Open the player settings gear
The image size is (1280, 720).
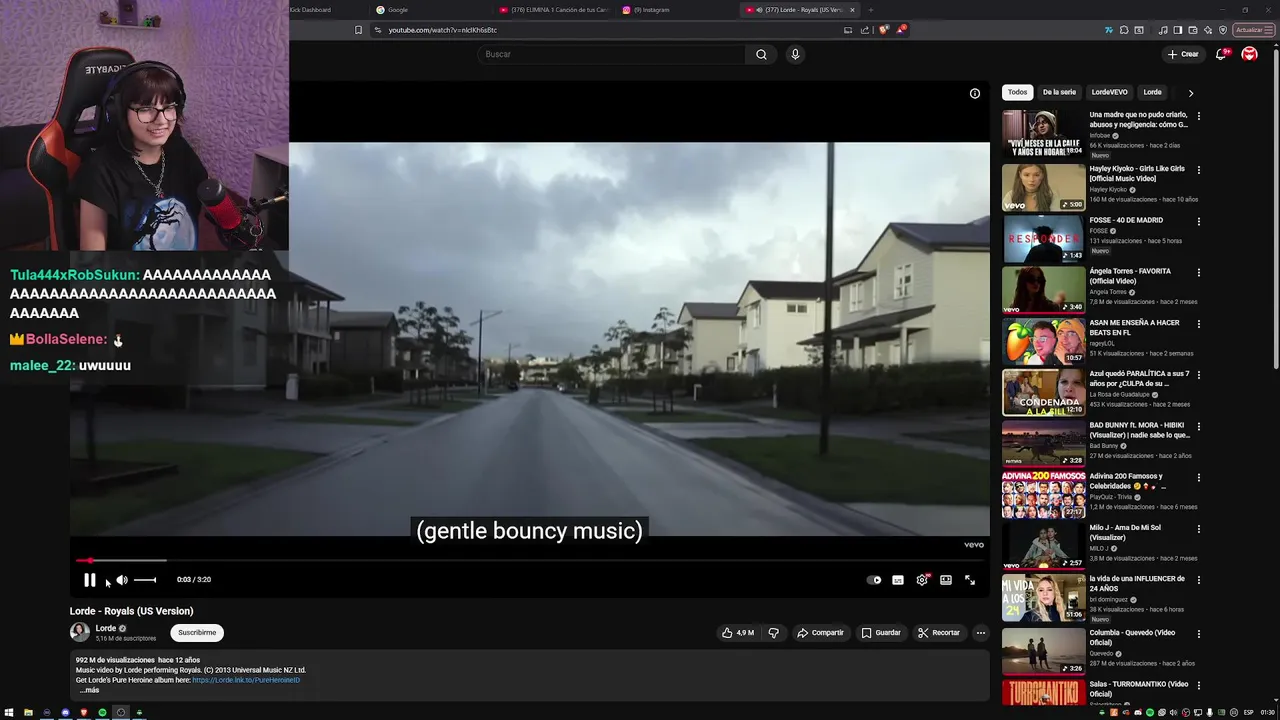922,580
